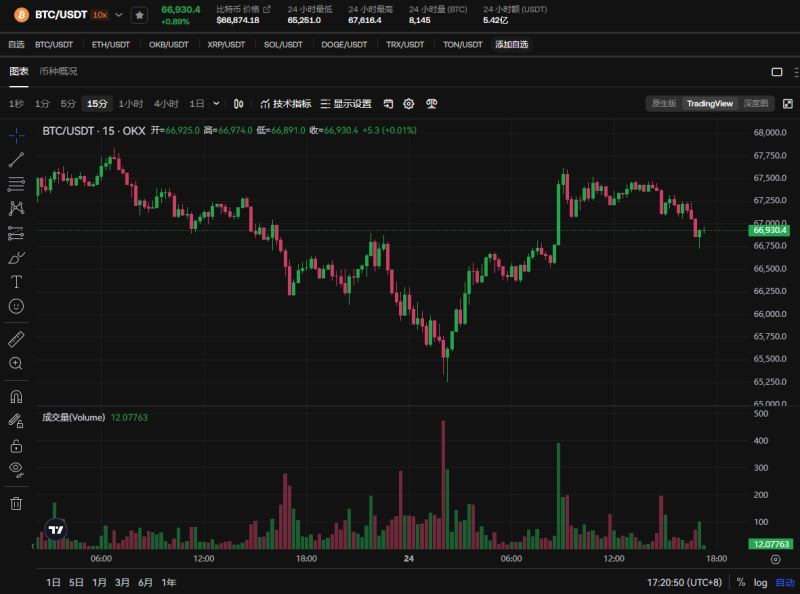
Task: Open the emoji sticker tool
Action: pyautogui.click(x=16, y=306)
